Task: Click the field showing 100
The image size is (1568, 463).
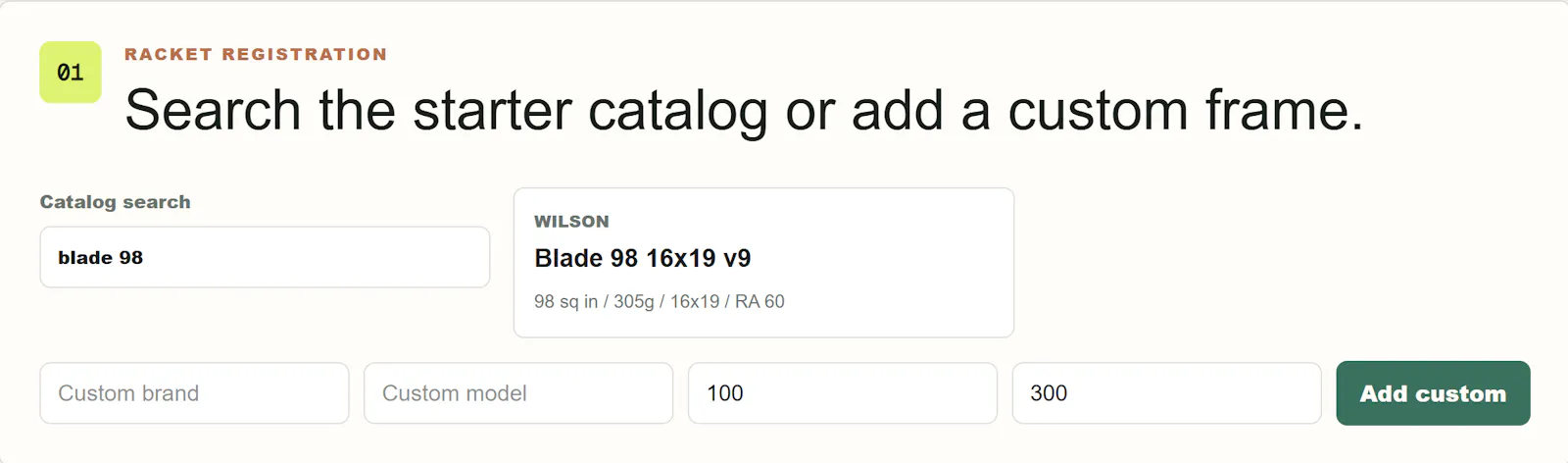Action: click(x=843, y=393)
